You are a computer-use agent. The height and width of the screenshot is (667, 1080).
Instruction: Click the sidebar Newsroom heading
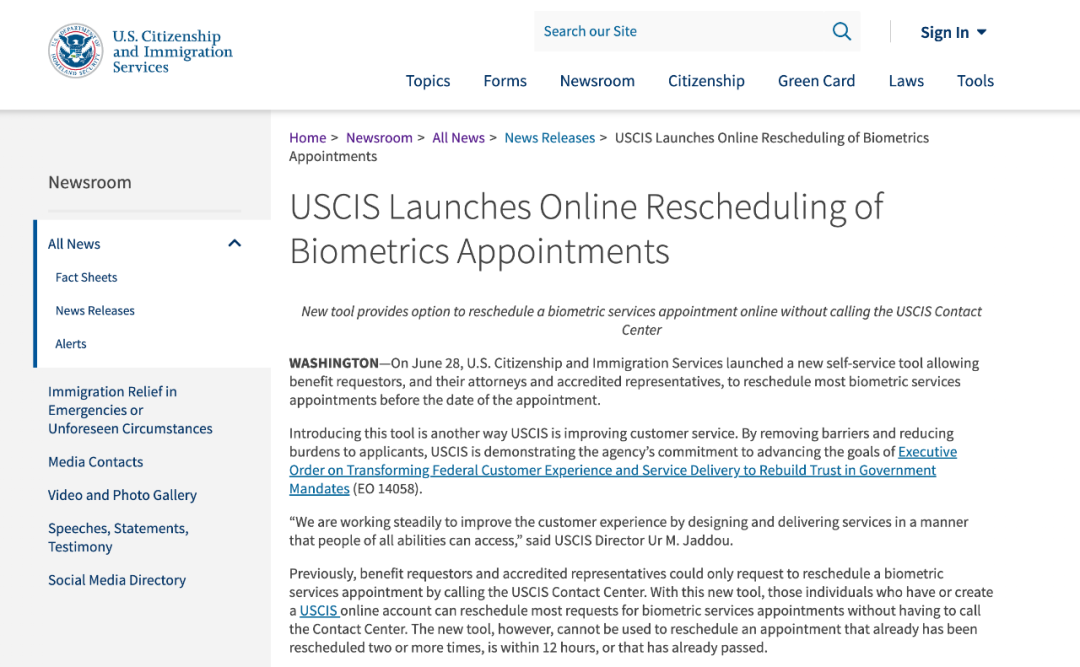click(90, 182)
